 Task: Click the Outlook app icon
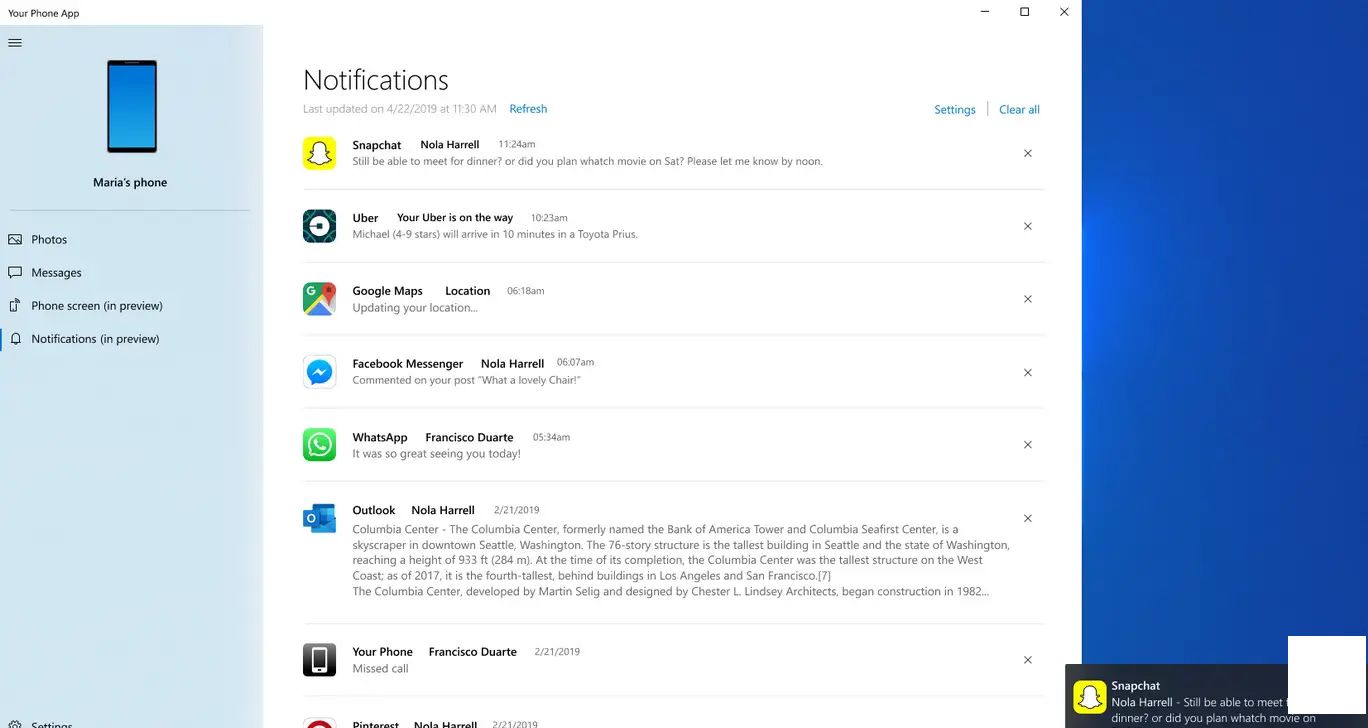[x=319, y=518]
